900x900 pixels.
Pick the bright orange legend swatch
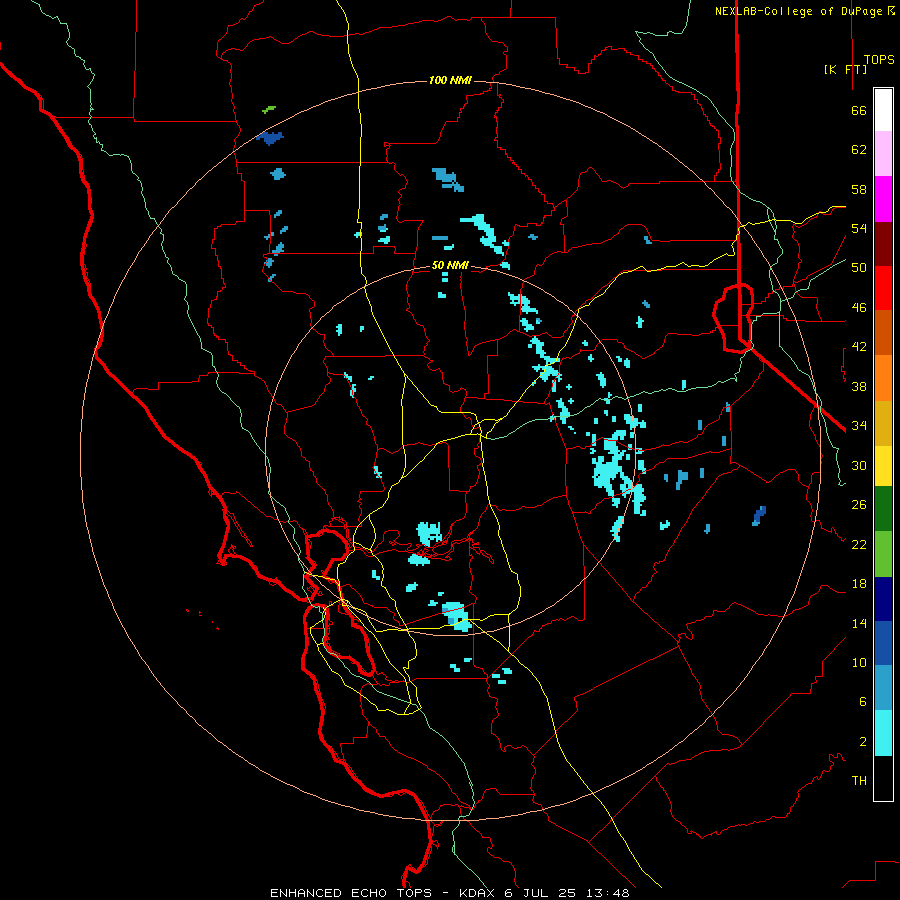(883, 378)
